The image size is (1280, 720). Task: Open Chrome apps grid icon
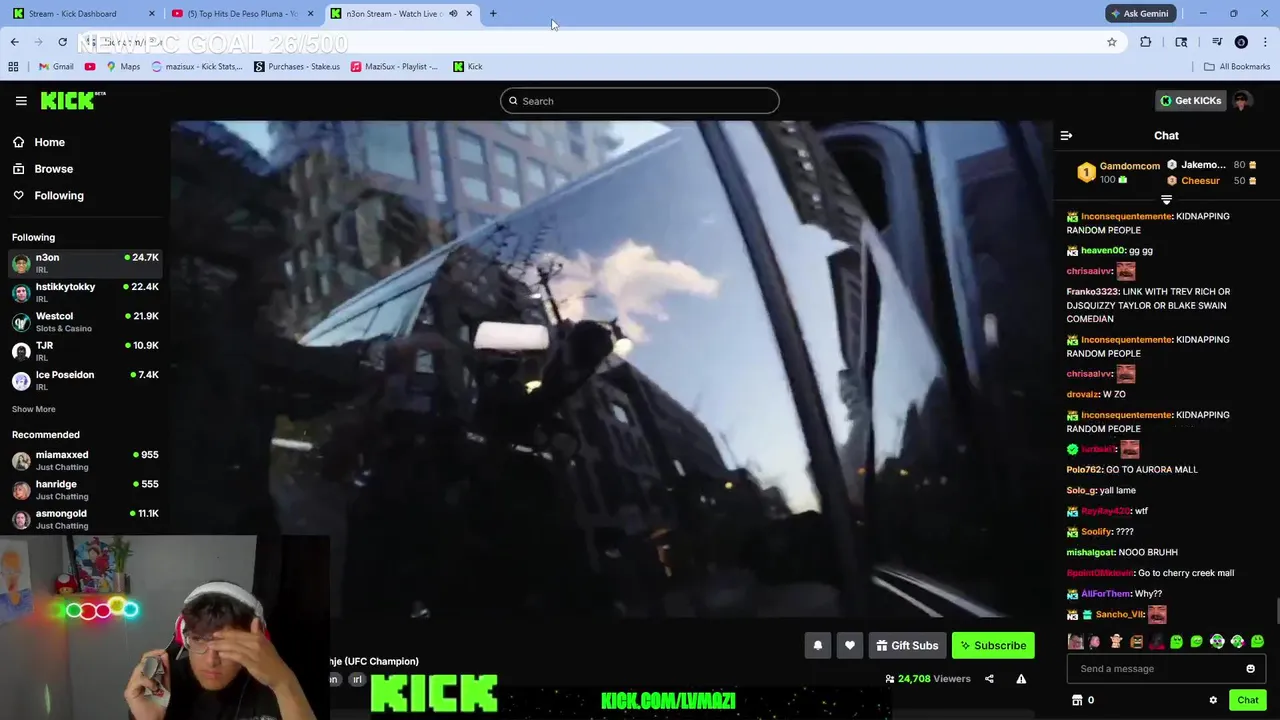coord(13,67)
